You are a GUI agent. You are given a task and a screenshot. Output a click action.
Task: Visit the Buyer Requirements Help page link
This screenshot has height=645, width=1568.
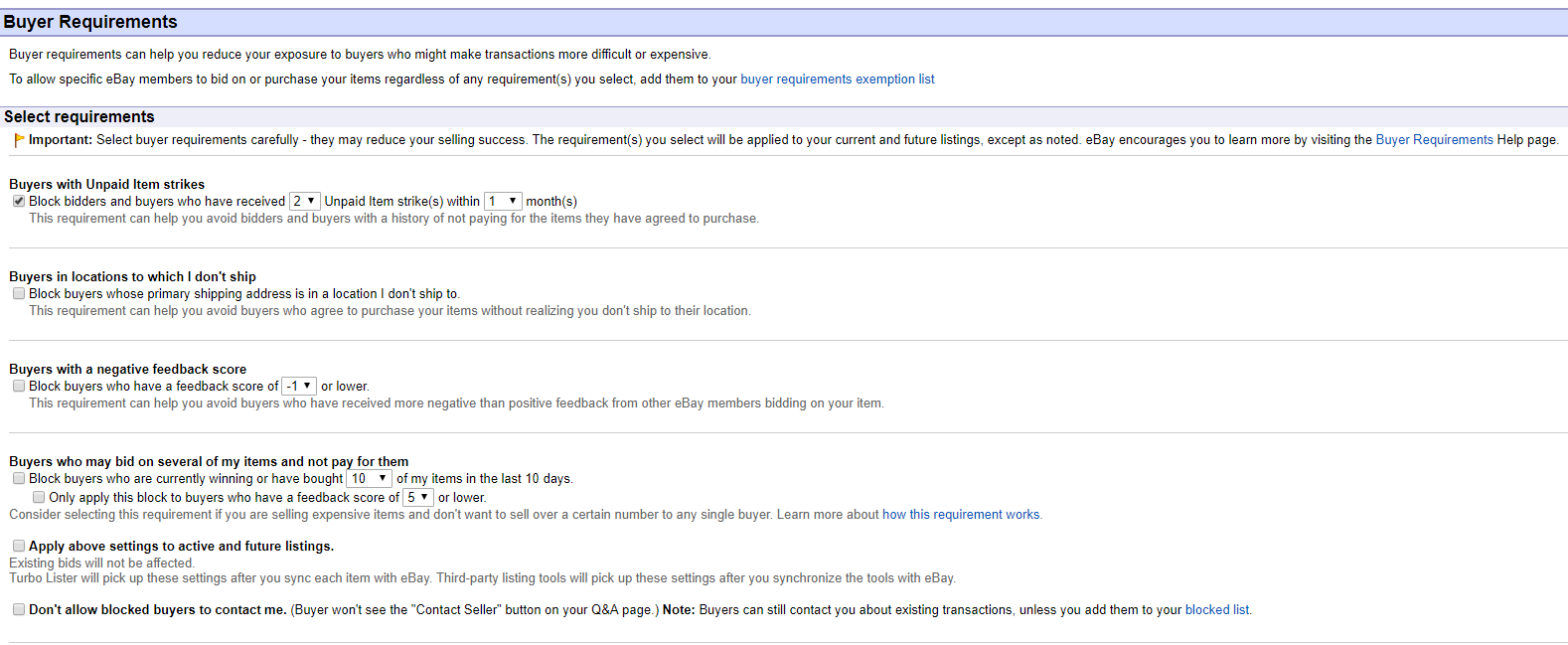[x=1434, y=140]
